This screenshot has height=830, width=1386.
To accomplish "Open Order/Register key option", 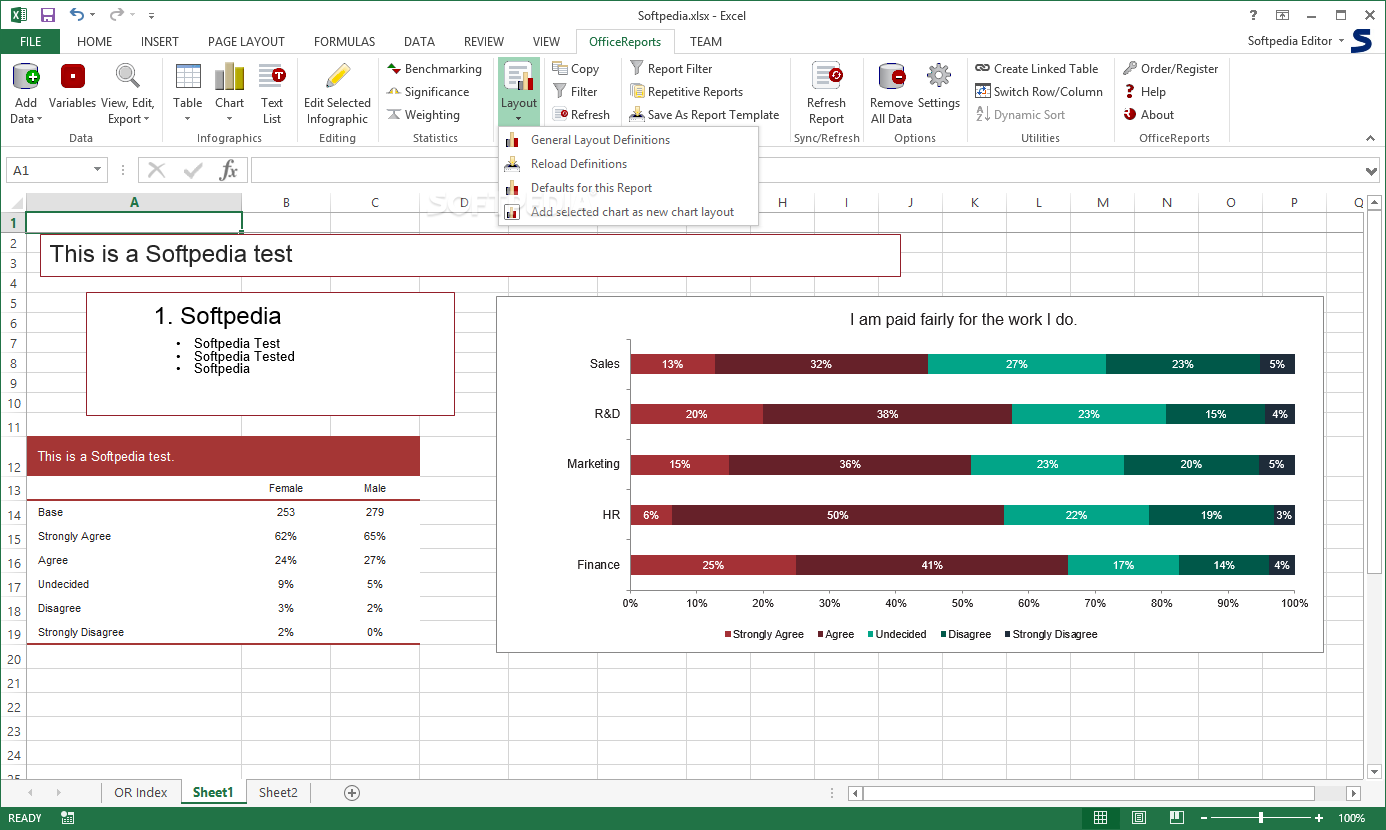I will pos(1170,69).
